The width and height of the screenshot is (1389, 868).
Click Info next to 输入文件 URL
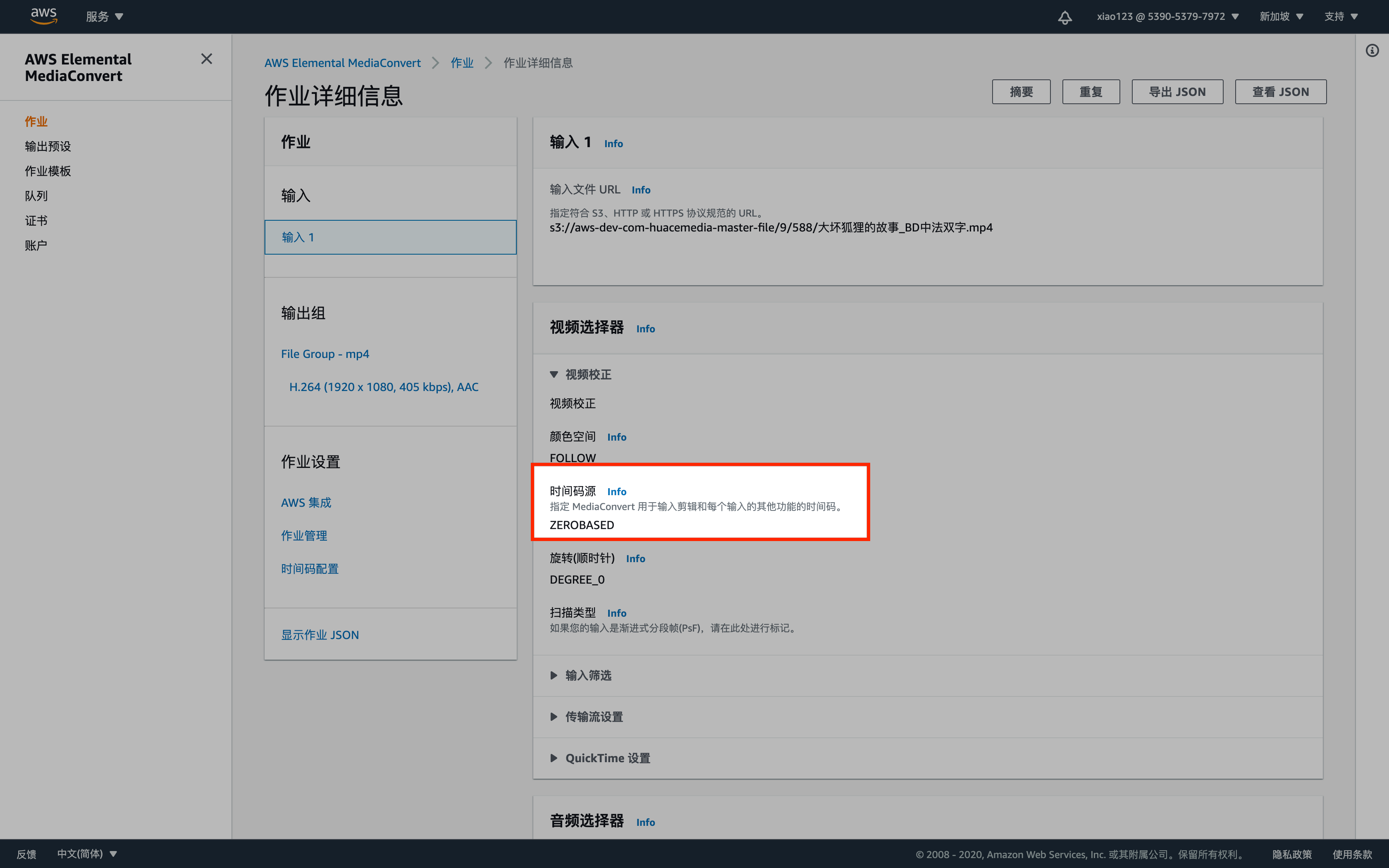coord(640,190)
